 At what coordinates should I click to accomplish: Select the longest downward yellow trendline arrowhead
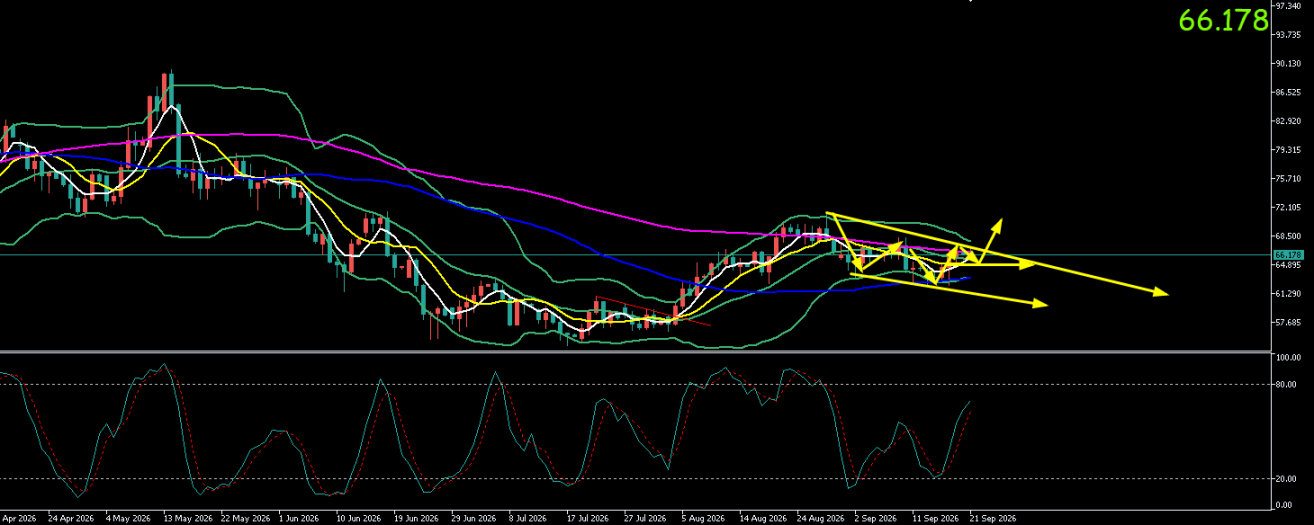click(x=1161, y=292)
